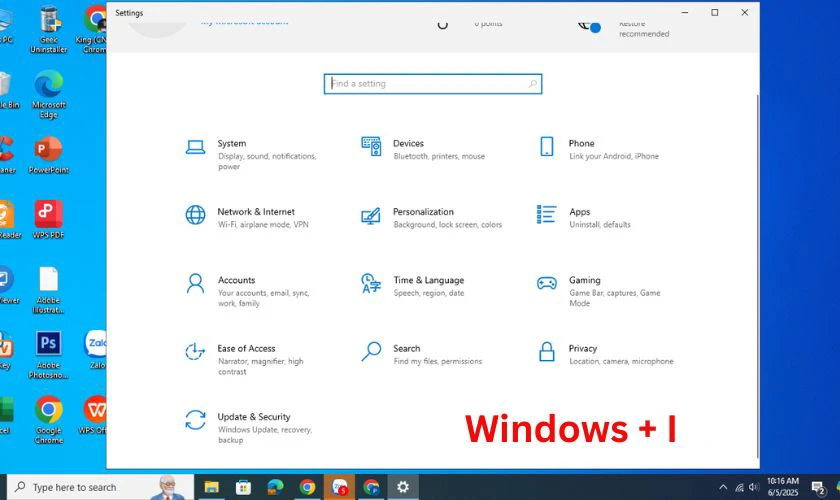Click the taskbar Type here to search box
Image resolution: width=840 pixels, height=500 pixels.
pyautogui.click(x=101, y=487)
